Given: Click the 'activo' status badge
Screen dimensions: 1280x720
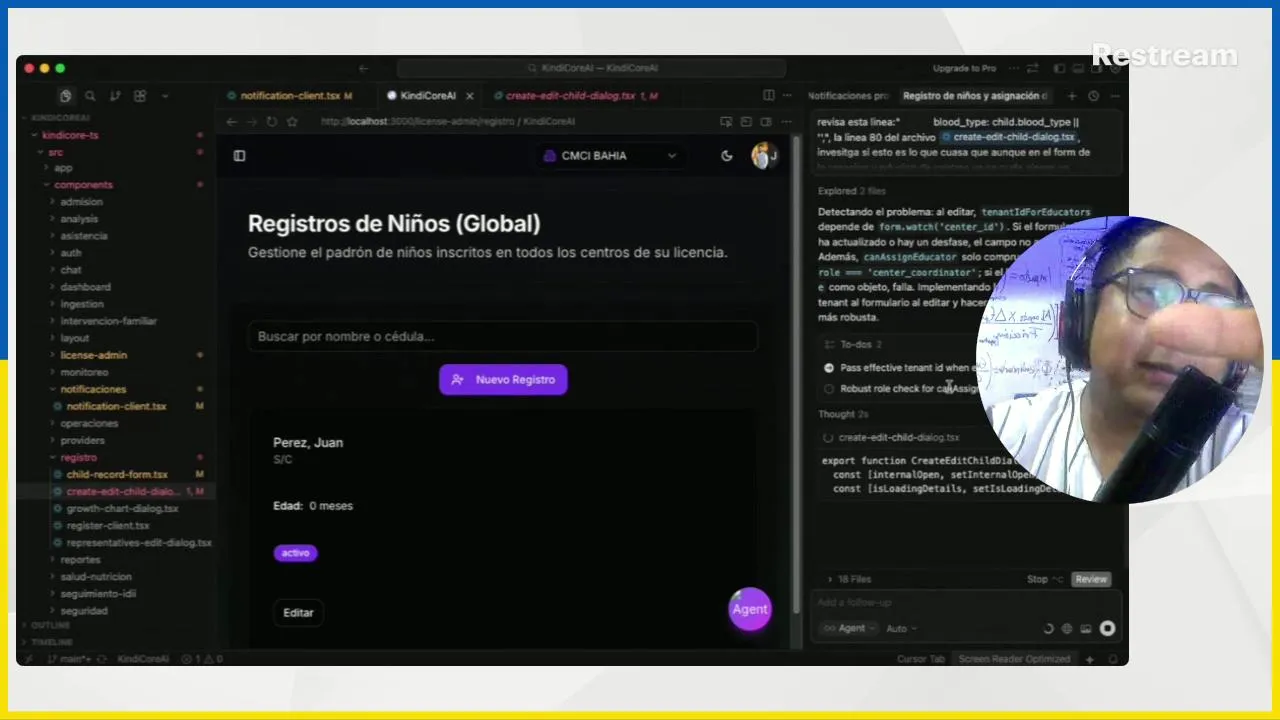Looking at the screenshot, I should tap(295, 553).
